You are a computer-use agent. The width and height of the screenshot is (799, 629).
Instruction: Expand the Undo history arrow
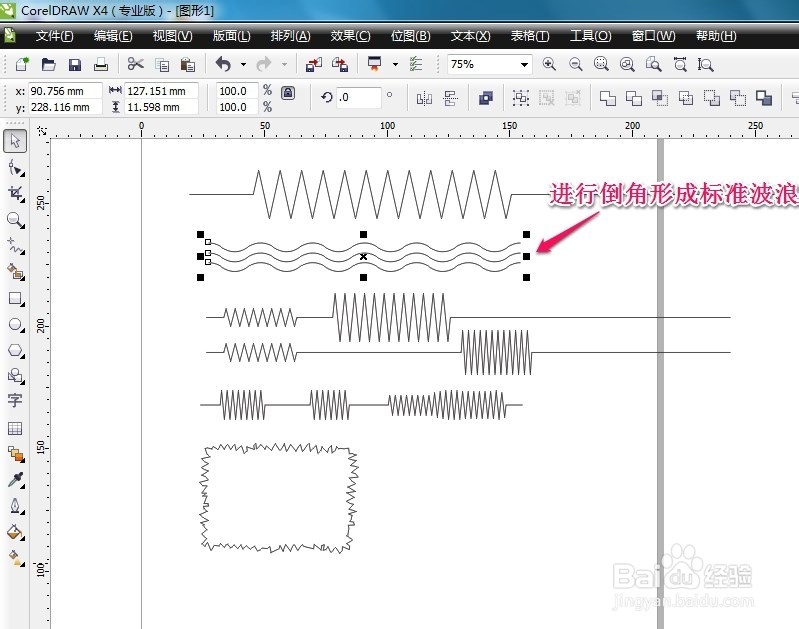coord(243,64)
